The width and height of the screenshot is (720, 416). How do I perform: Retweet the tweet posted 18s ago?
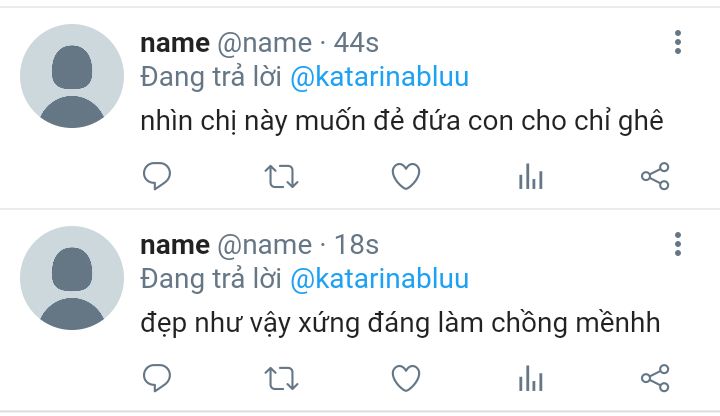281,379
